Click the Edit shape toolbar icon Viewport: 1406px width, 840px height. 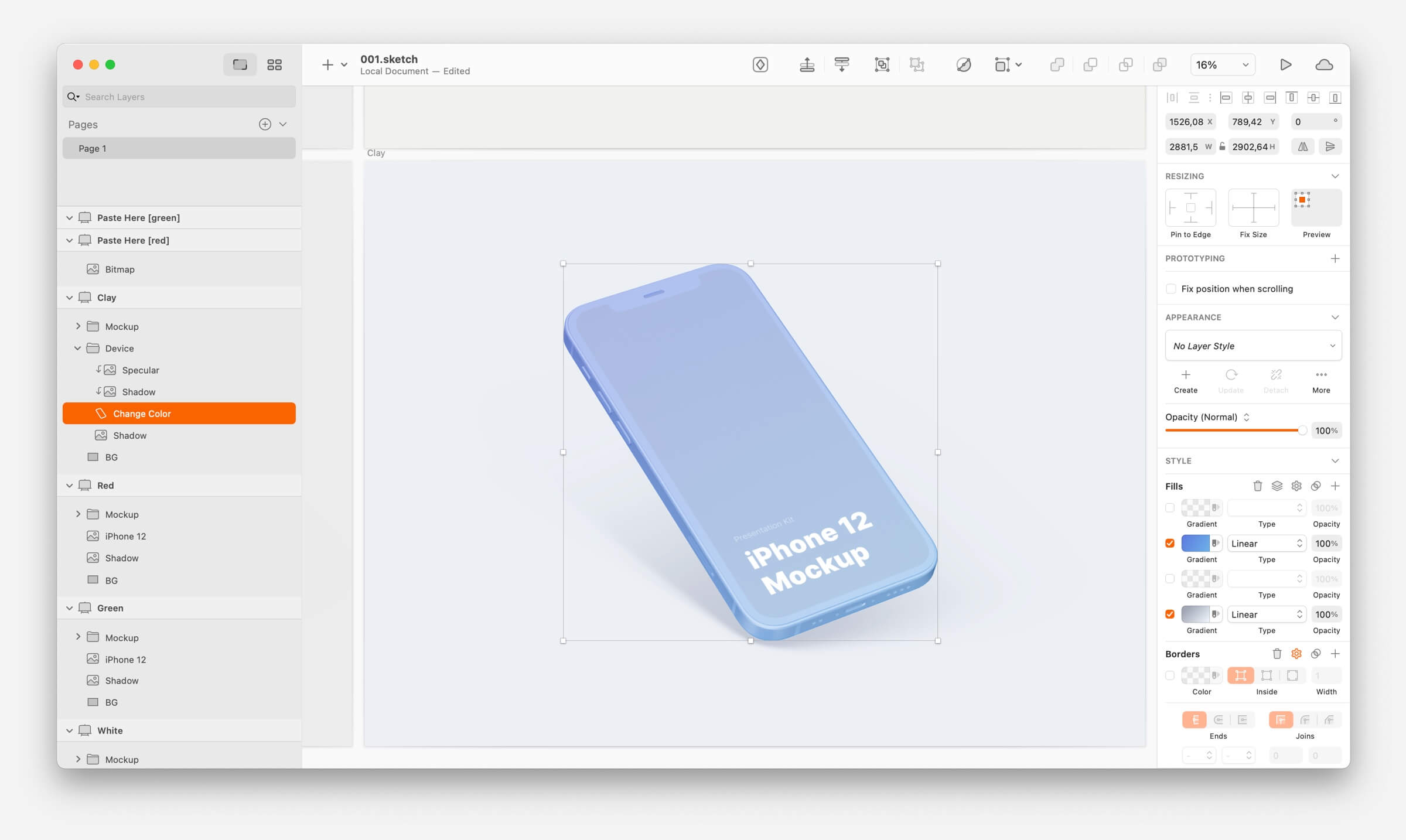pyautogui.click(x=963, y=64)
